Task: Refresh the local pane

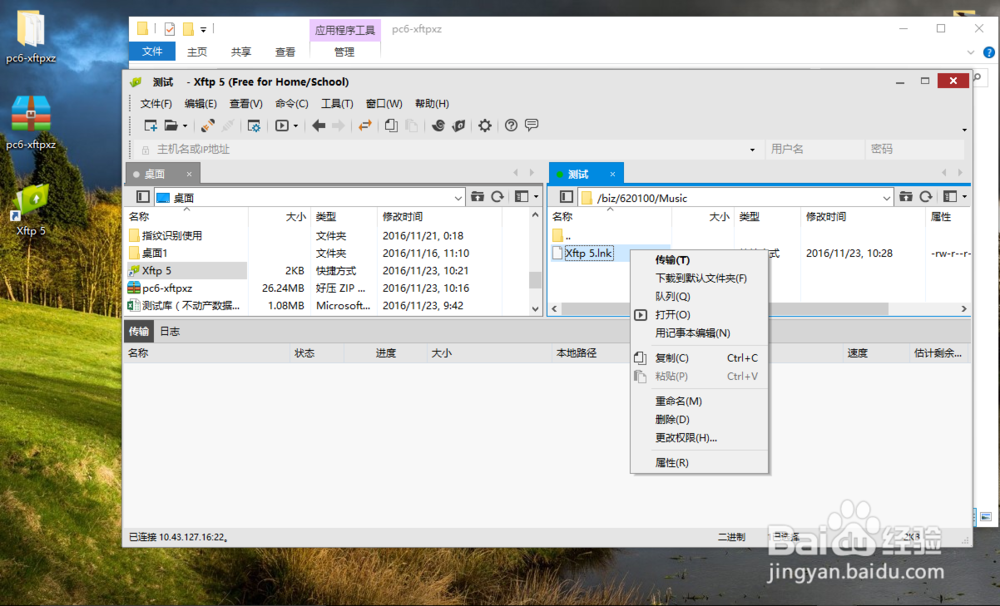Action: tap(497, 197)
